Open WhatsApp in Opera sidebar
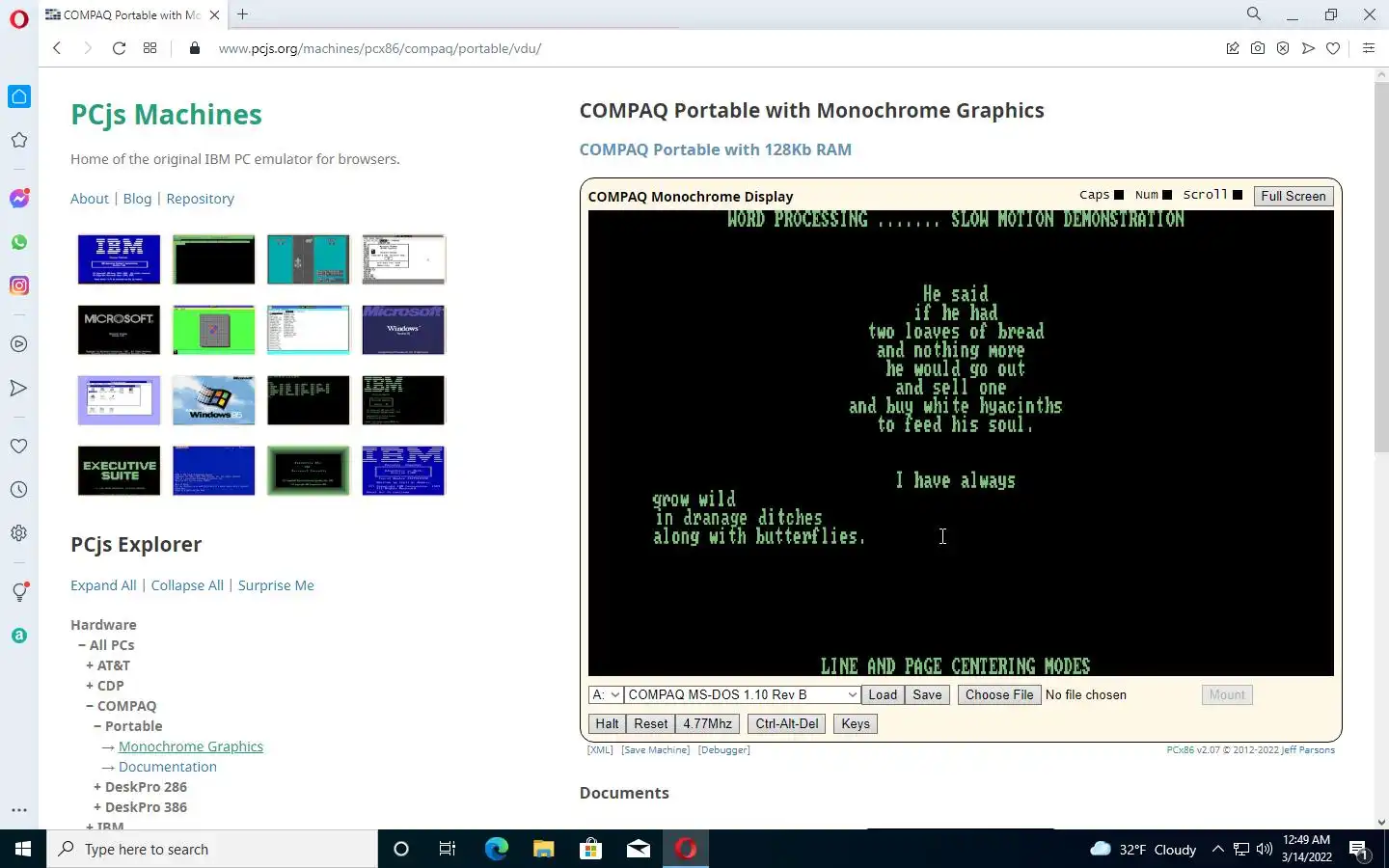The width and height of the screenshot is (1389, 868). (19, 242)
